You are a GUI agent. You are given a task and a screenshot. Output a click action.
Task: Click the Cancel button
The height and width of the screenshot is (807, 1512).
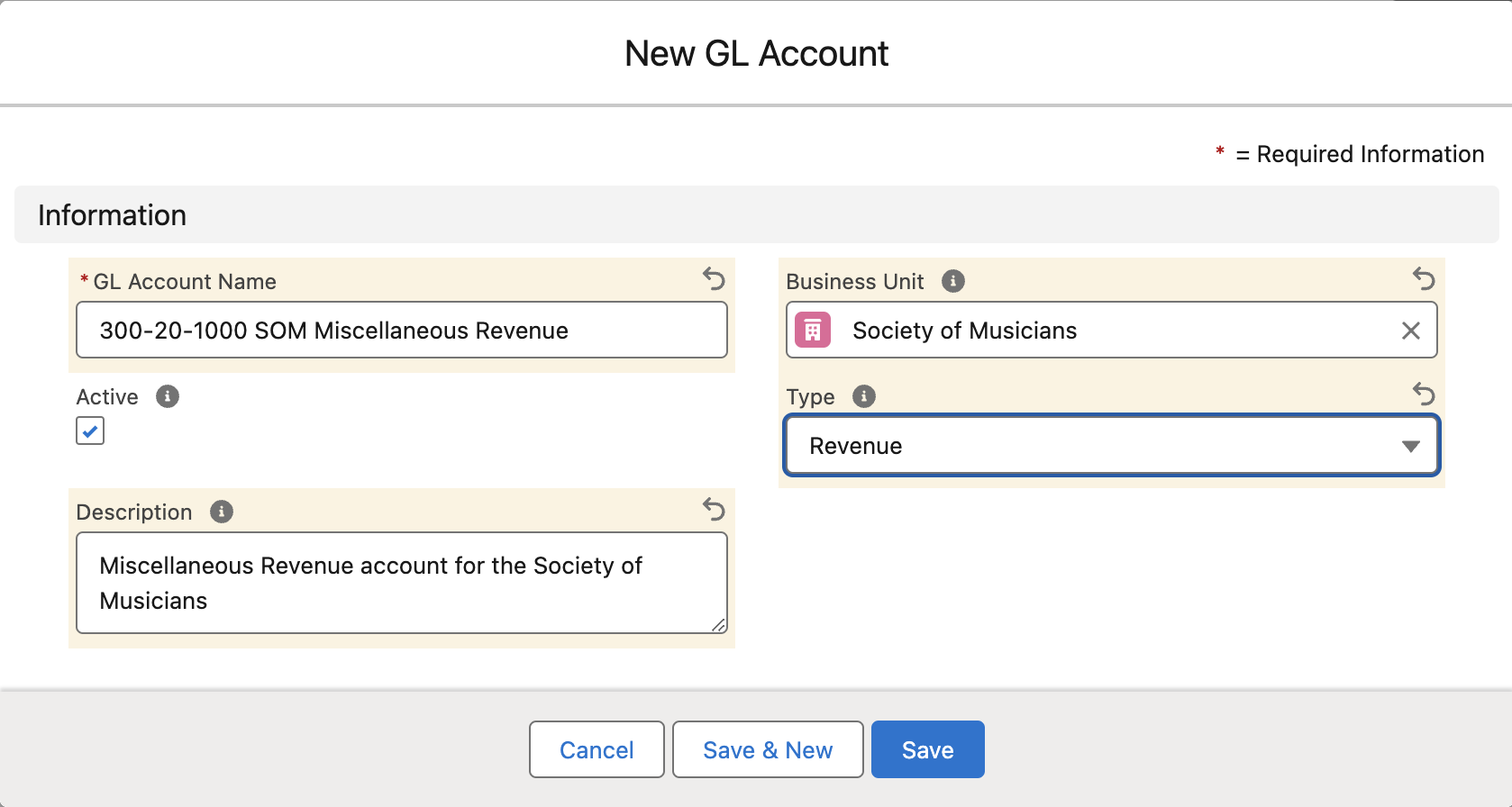coord(597,749)
